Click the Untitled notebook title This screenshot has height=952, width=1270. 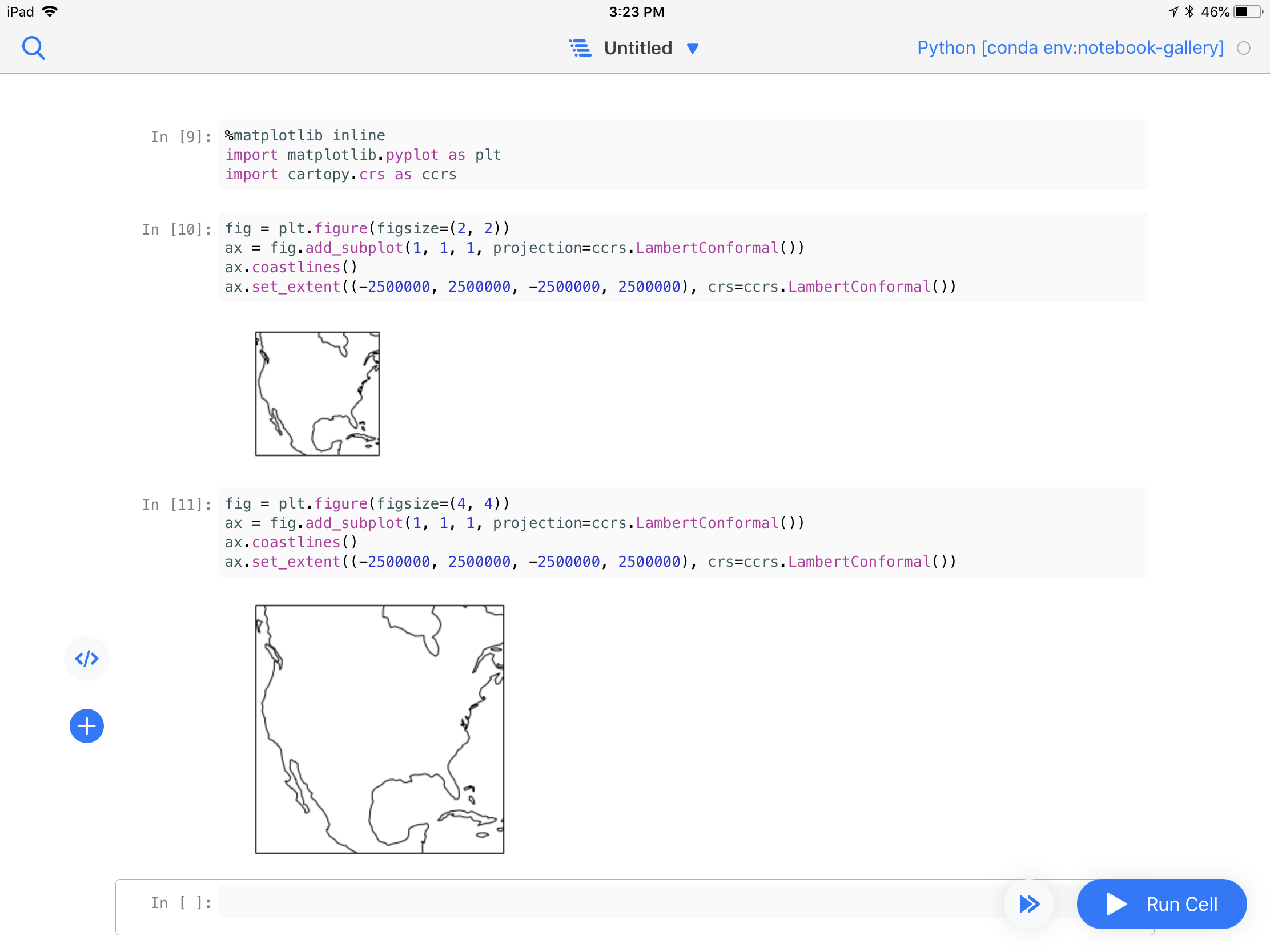(637, 48)
